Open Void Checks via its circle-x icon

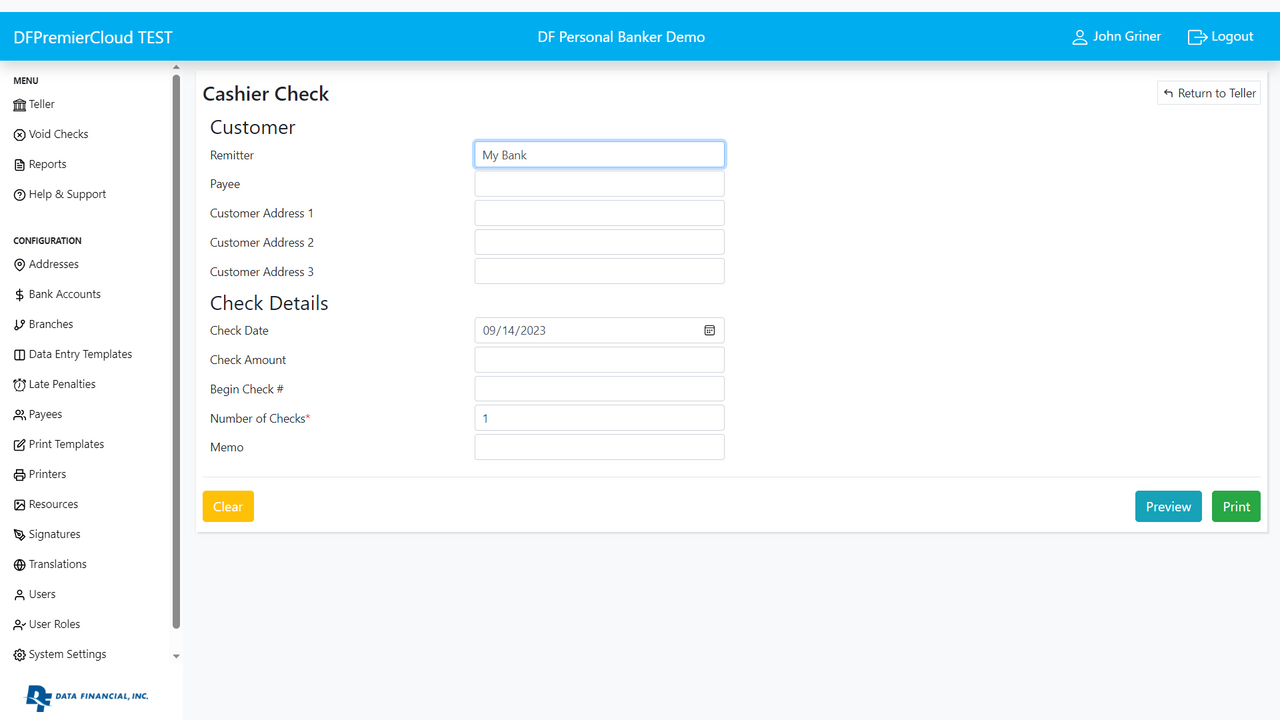pos(19,135)
